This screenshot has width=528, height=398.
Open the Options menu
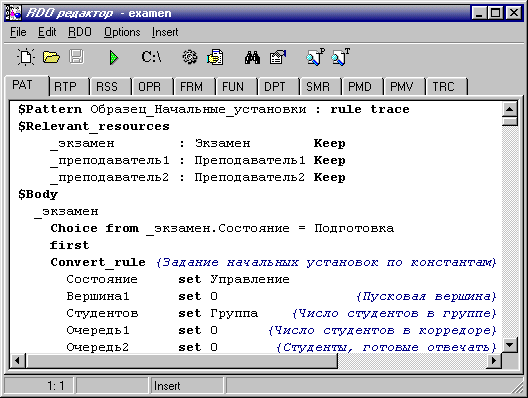122,32
